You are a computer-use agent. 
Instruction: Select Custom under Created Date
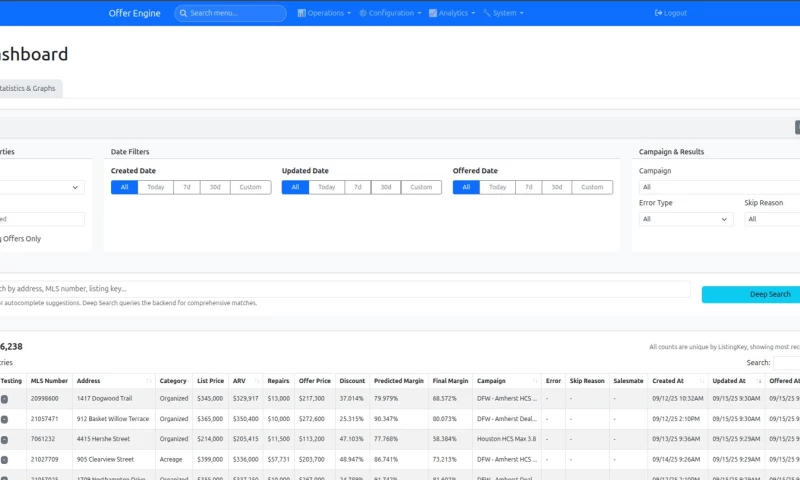coord(251,187)
